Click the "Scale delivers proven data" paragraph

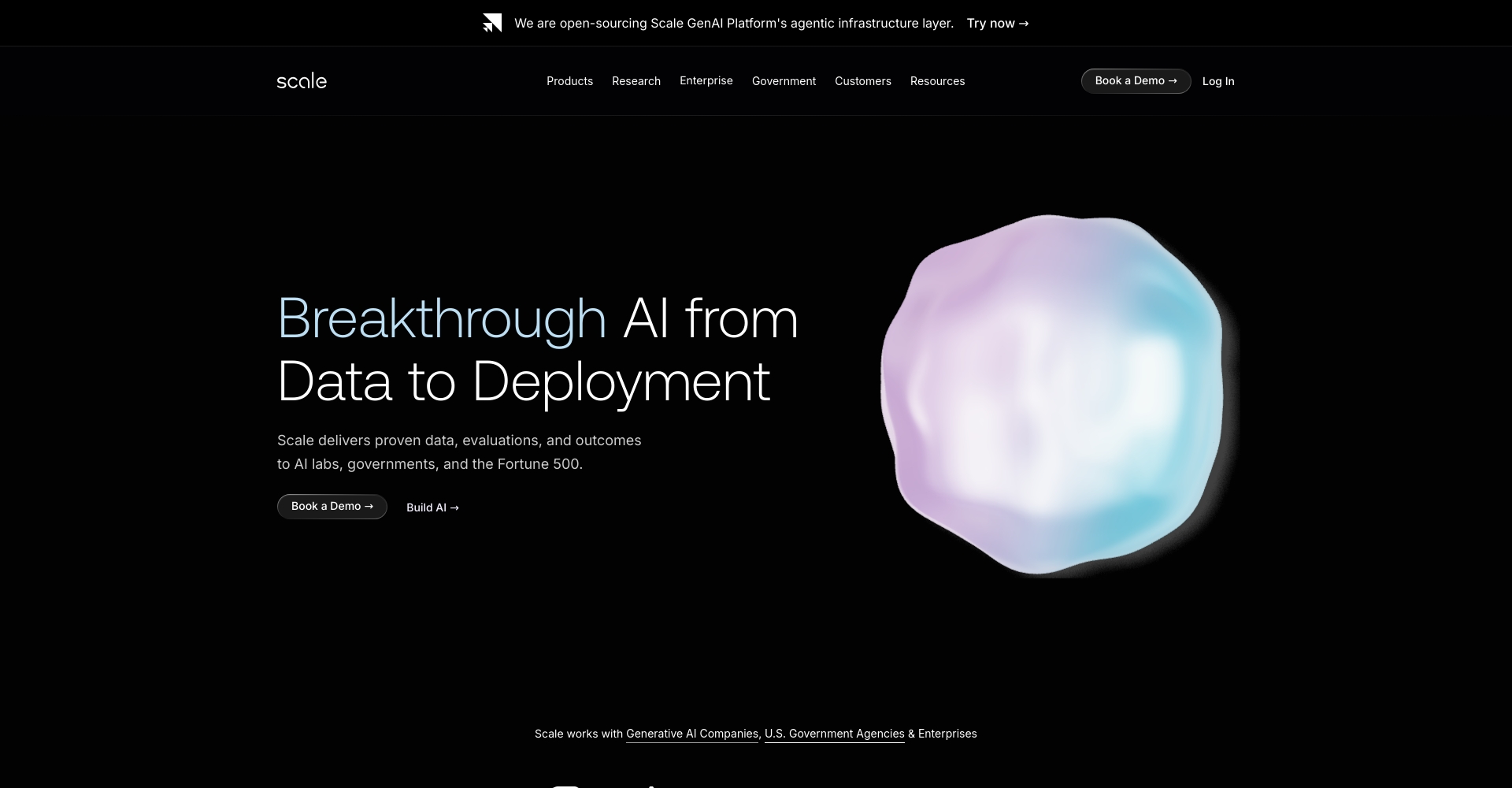click(x=458, y=452)
